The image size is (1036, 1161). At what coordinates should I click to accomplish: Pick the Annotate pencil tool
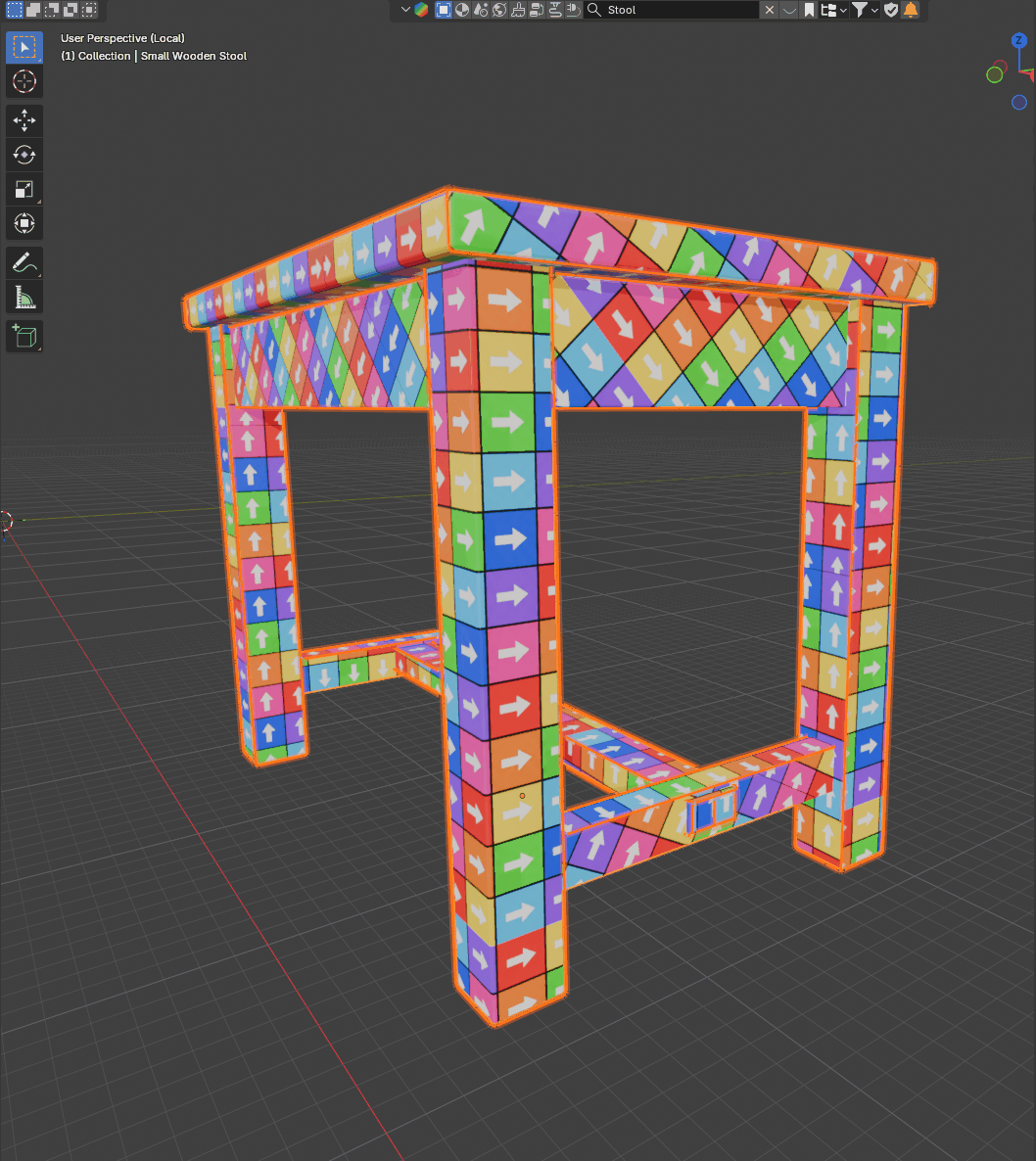click(x=24, y=263)
